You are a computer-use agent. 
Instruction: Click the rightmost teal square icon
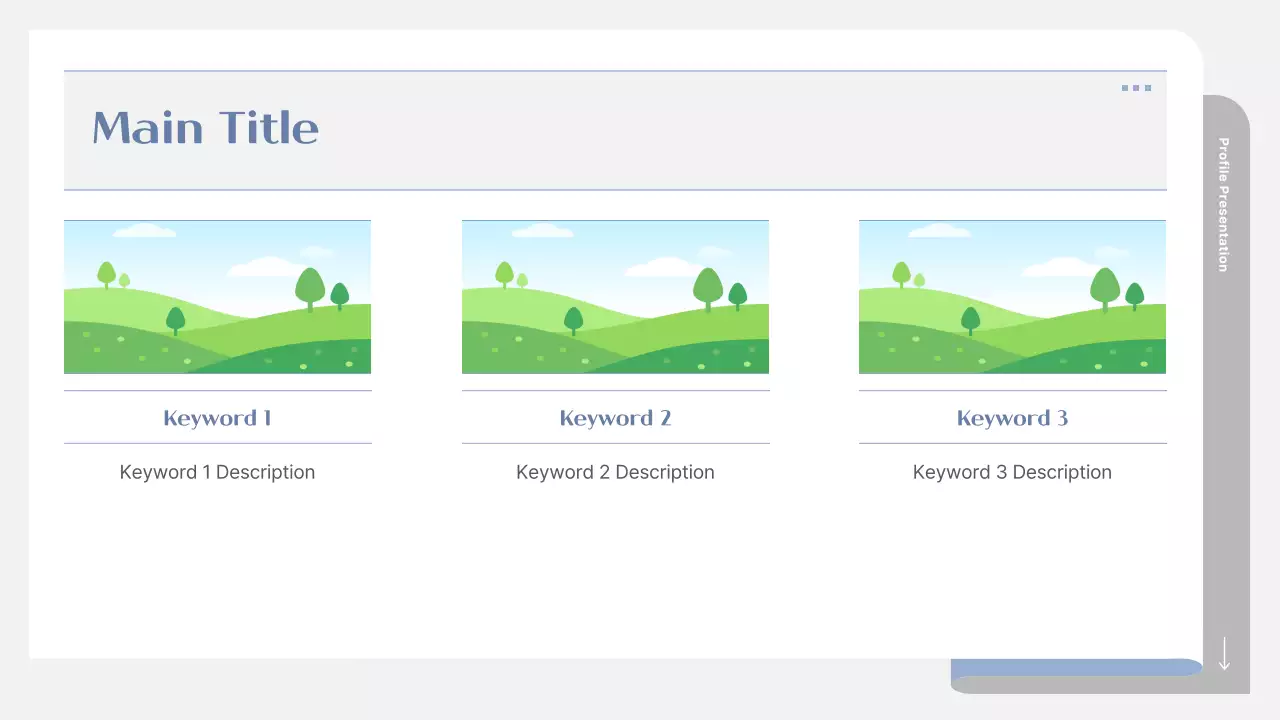coord(1148,88)
